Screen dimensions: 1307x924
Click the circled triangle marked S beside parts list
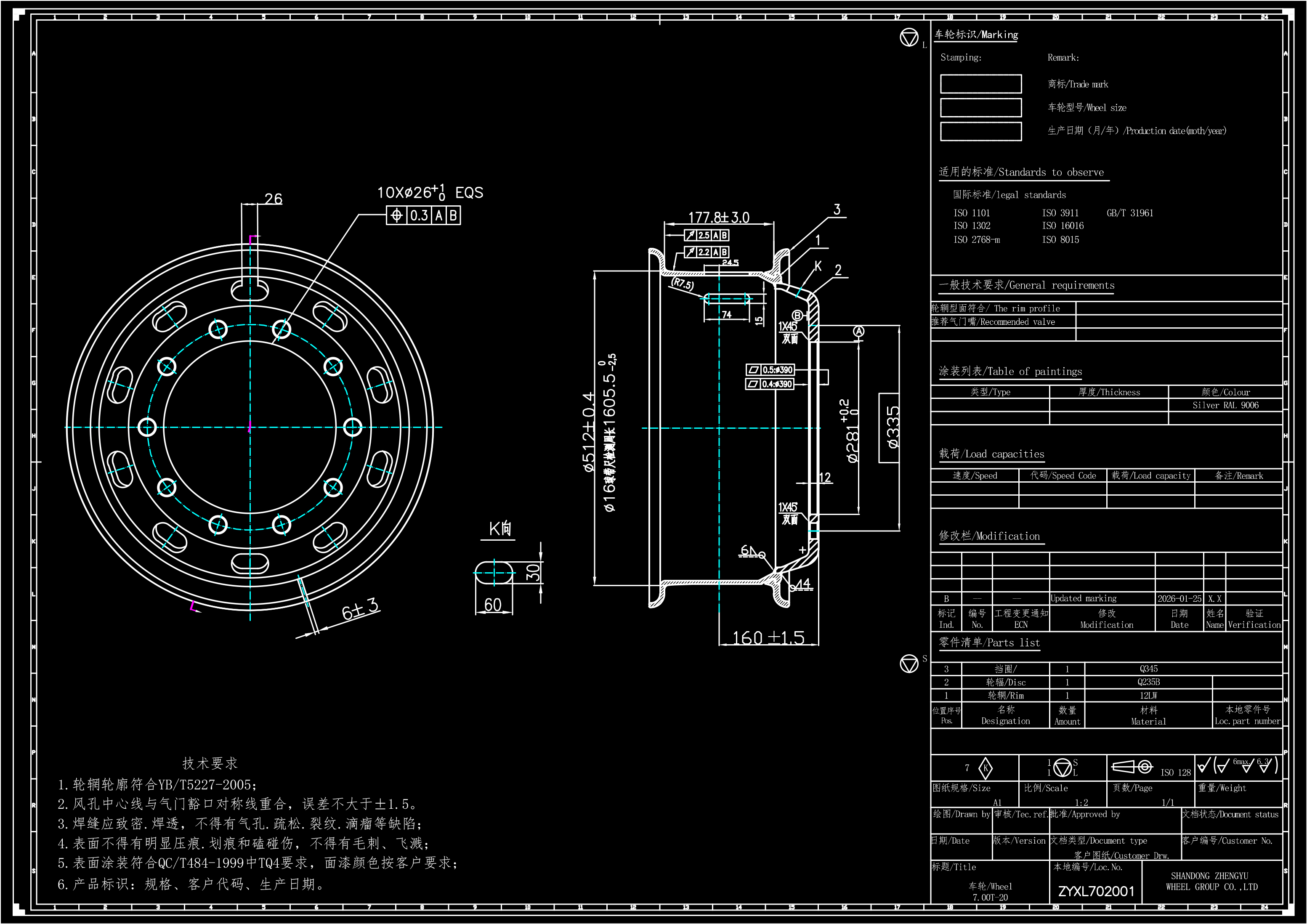click(x=909, y=663)
